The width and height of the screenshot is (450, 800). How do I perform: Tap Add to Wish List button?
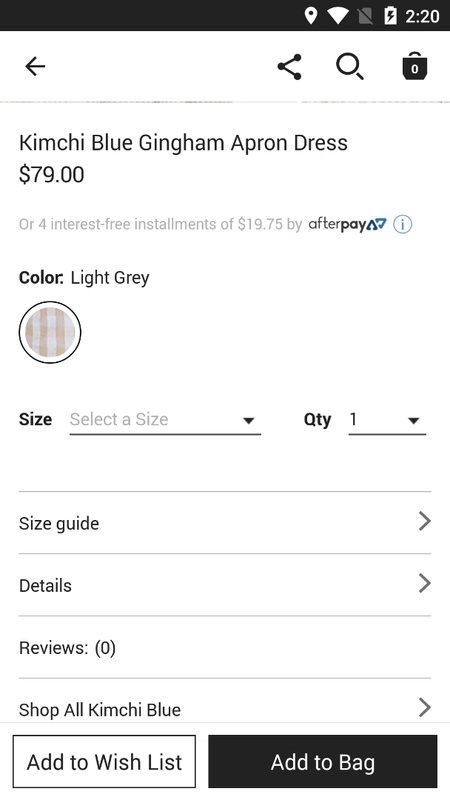pyautogui.click(x=104, y=762)
